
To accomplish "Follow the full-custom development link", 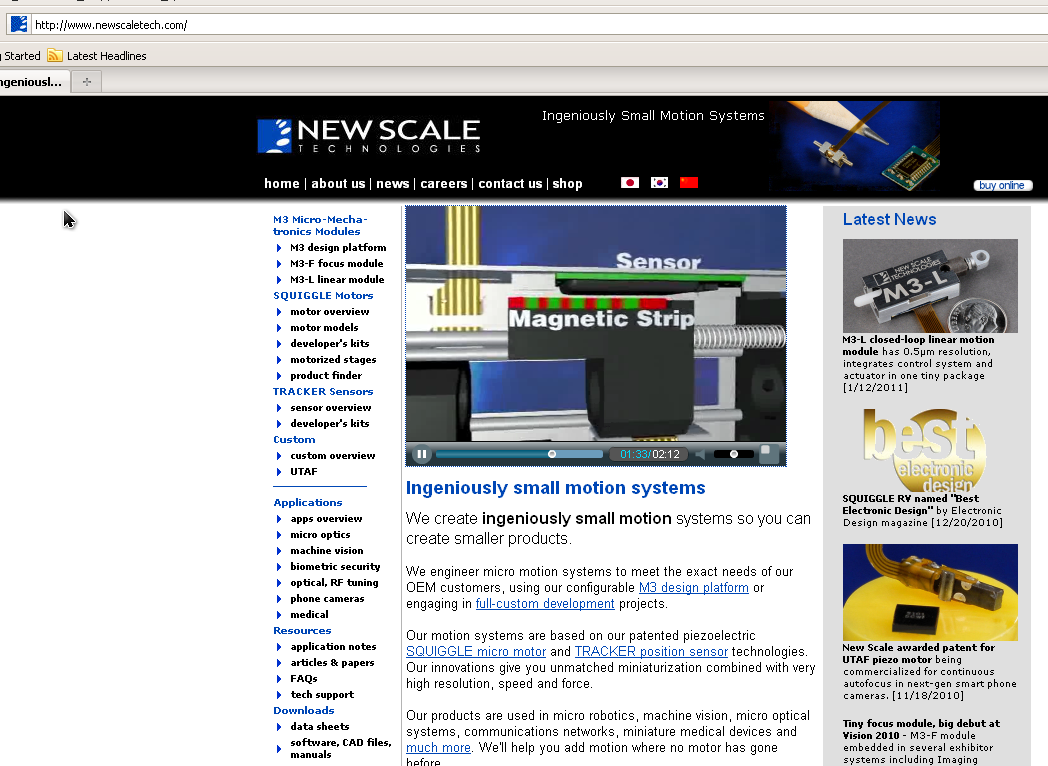I will point(545,604).
